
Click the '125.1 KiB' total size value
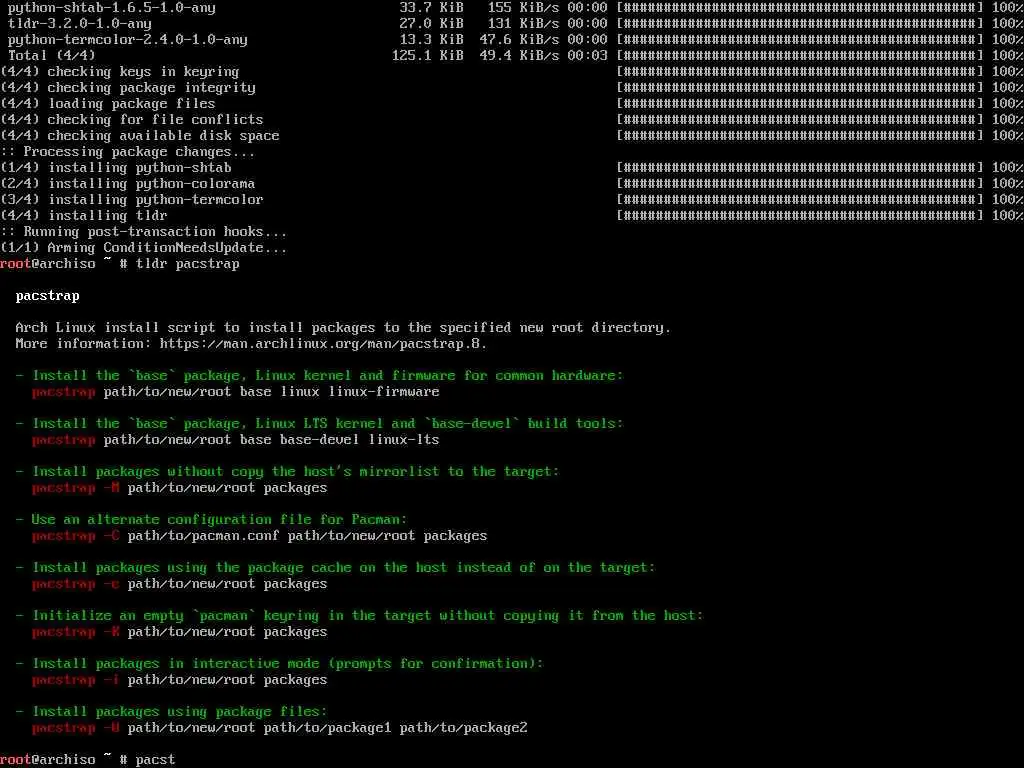pos(428,56)
